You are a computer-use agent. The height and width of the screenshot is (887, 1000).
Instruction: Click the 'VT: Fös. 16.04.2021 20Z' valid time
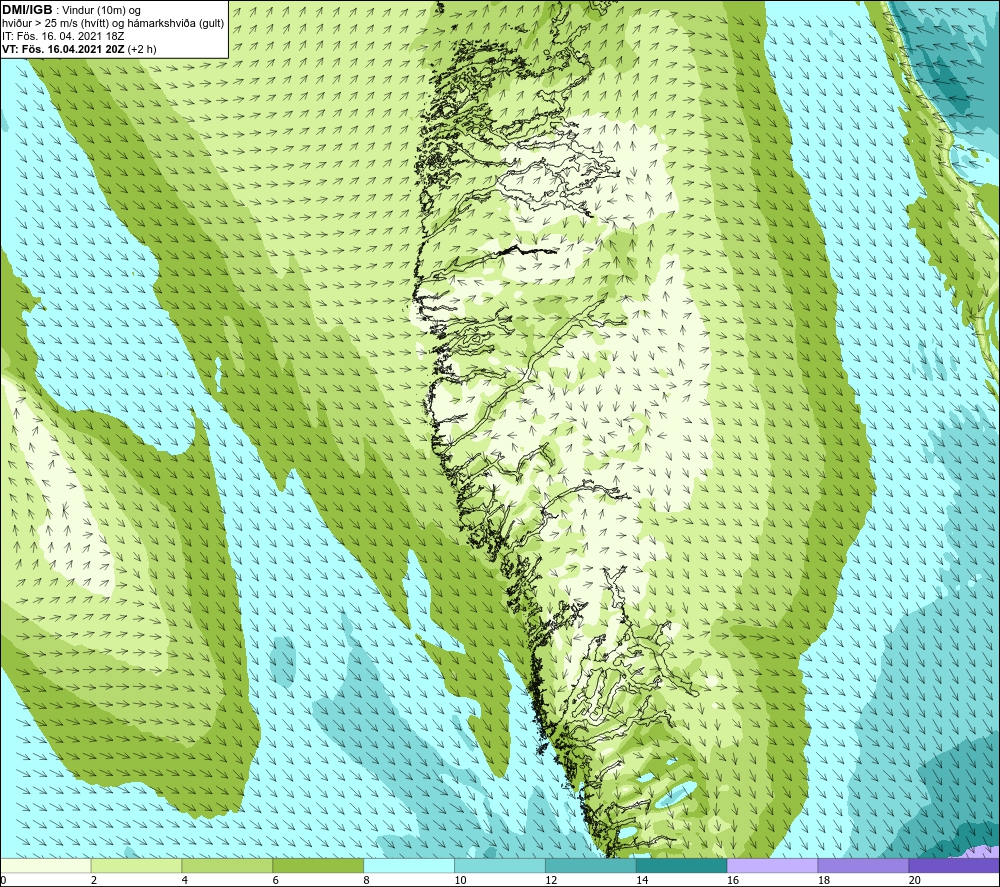[x=63, y=49]
